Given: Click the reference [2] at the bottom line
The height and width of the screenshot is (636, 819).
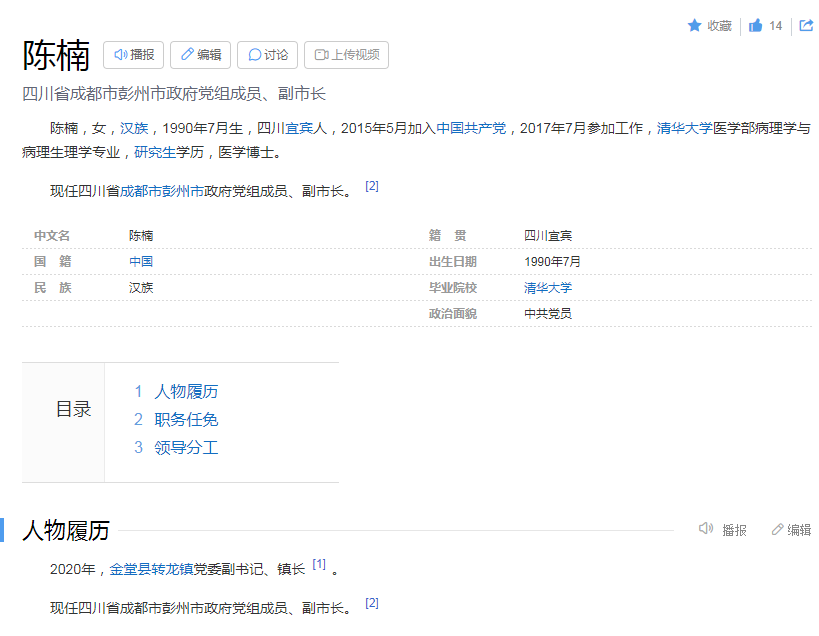Looking at the screenshot, I should click(372, 603).
